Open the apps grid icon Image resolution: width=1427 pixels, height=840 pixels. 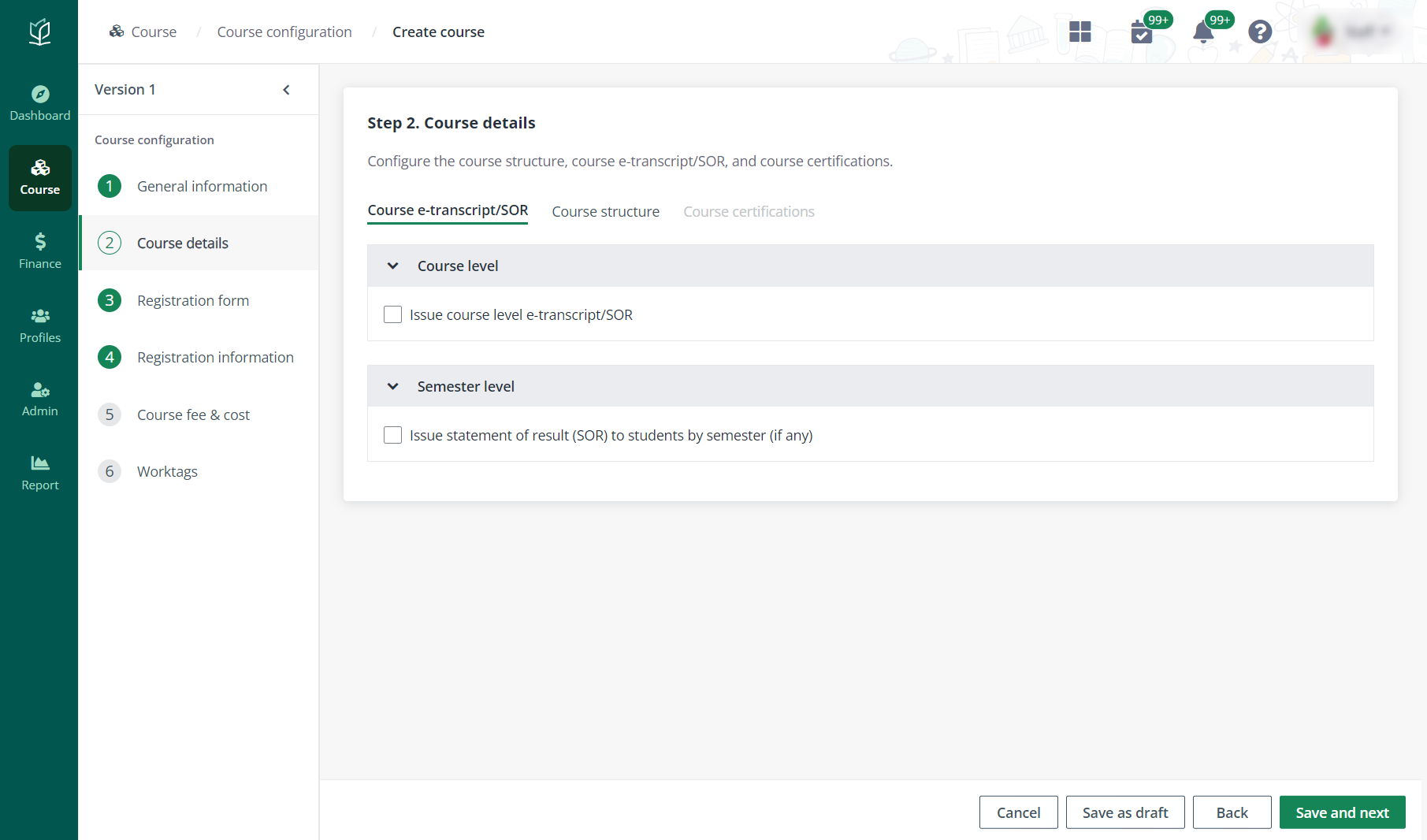click(1080, 32)
